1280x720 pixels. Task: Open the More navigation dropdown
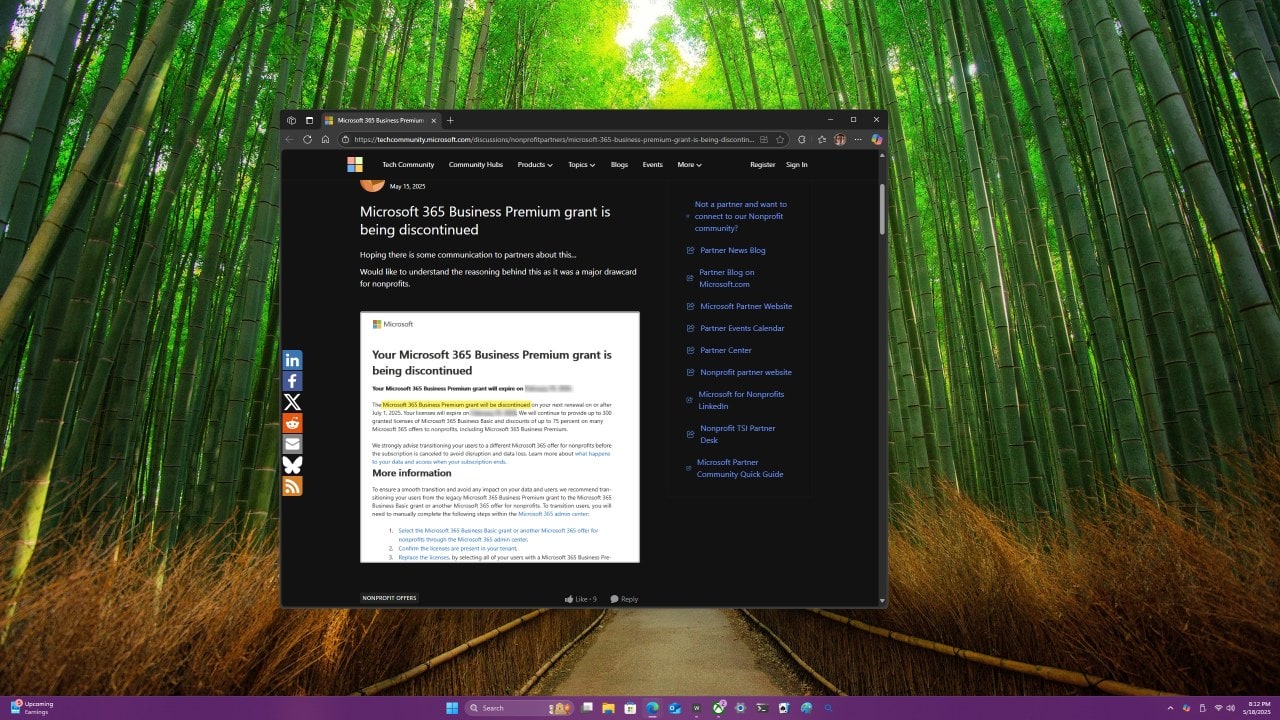(688, 164)
